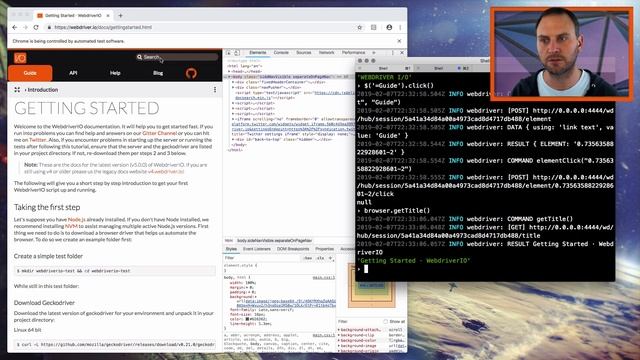Expand the fixedHeaderContainer div node
Image resolution: width=640 pixels, height=360 pixels.
(x=233, y=82)
